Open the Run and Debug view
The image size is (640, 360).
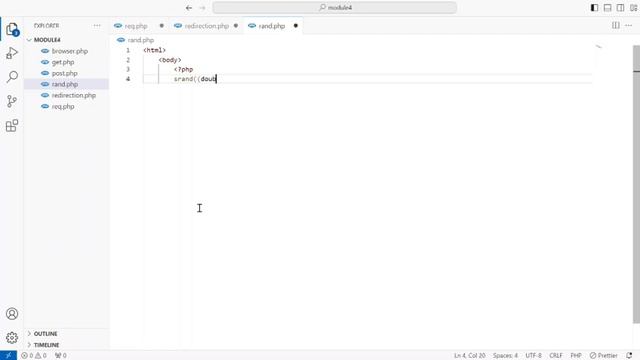point(12,53)
